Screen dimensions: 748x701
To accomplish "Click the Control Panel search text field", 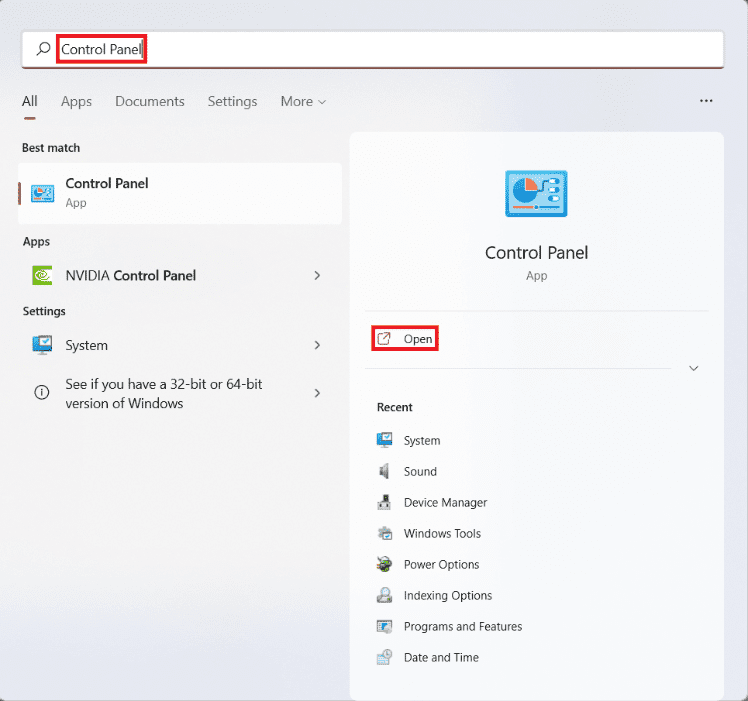I will (373, 49).
